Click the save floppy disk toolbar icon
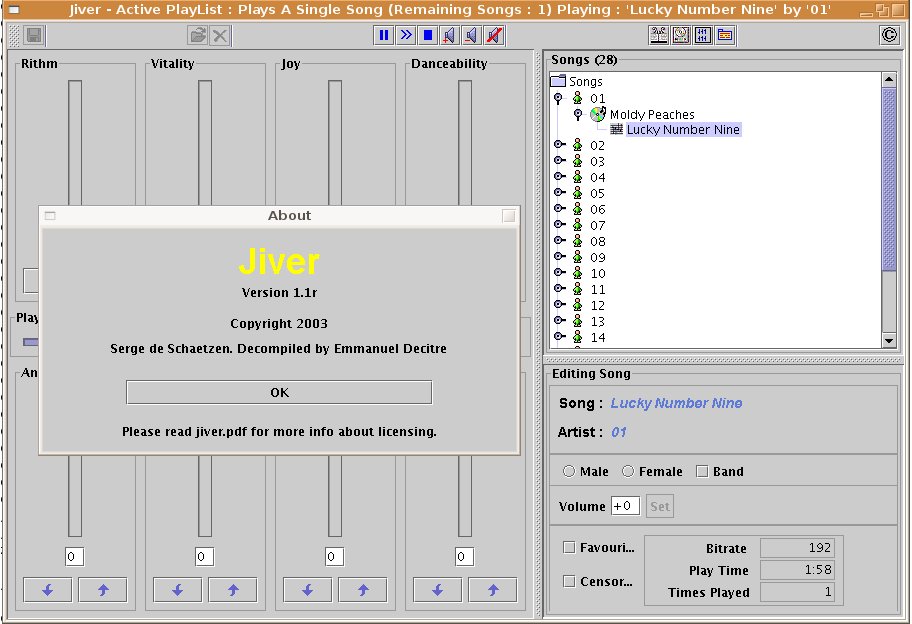 pos(34,36)
